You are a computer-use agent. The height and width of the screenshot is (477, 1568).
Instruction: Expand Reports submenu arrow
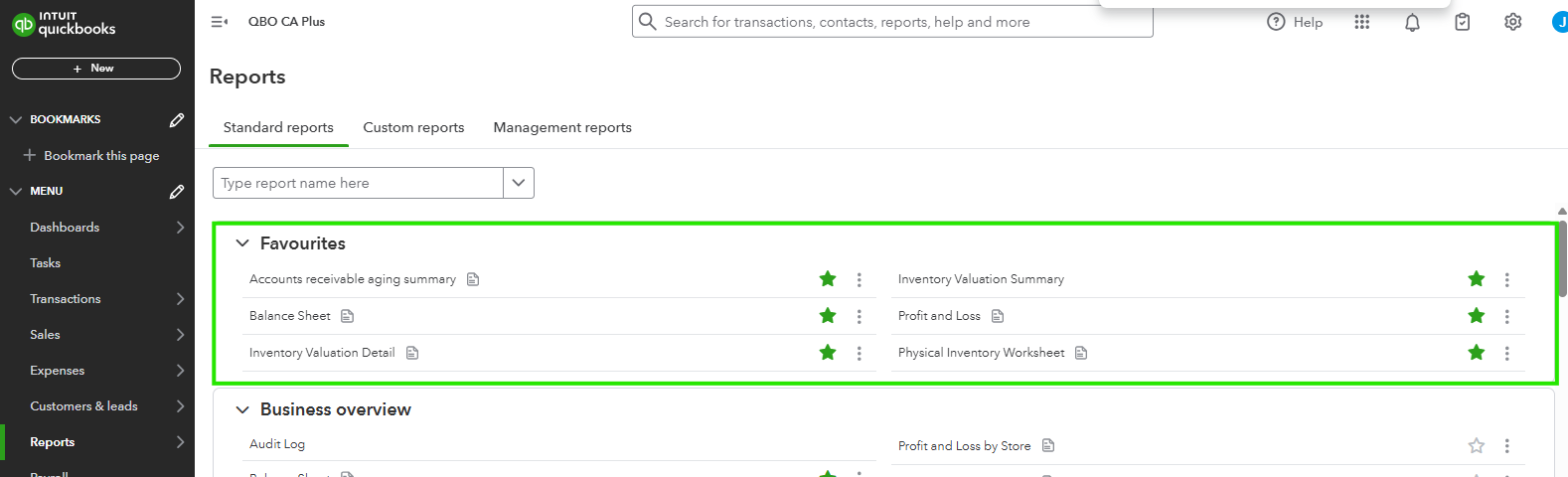(x=180, y=442)
